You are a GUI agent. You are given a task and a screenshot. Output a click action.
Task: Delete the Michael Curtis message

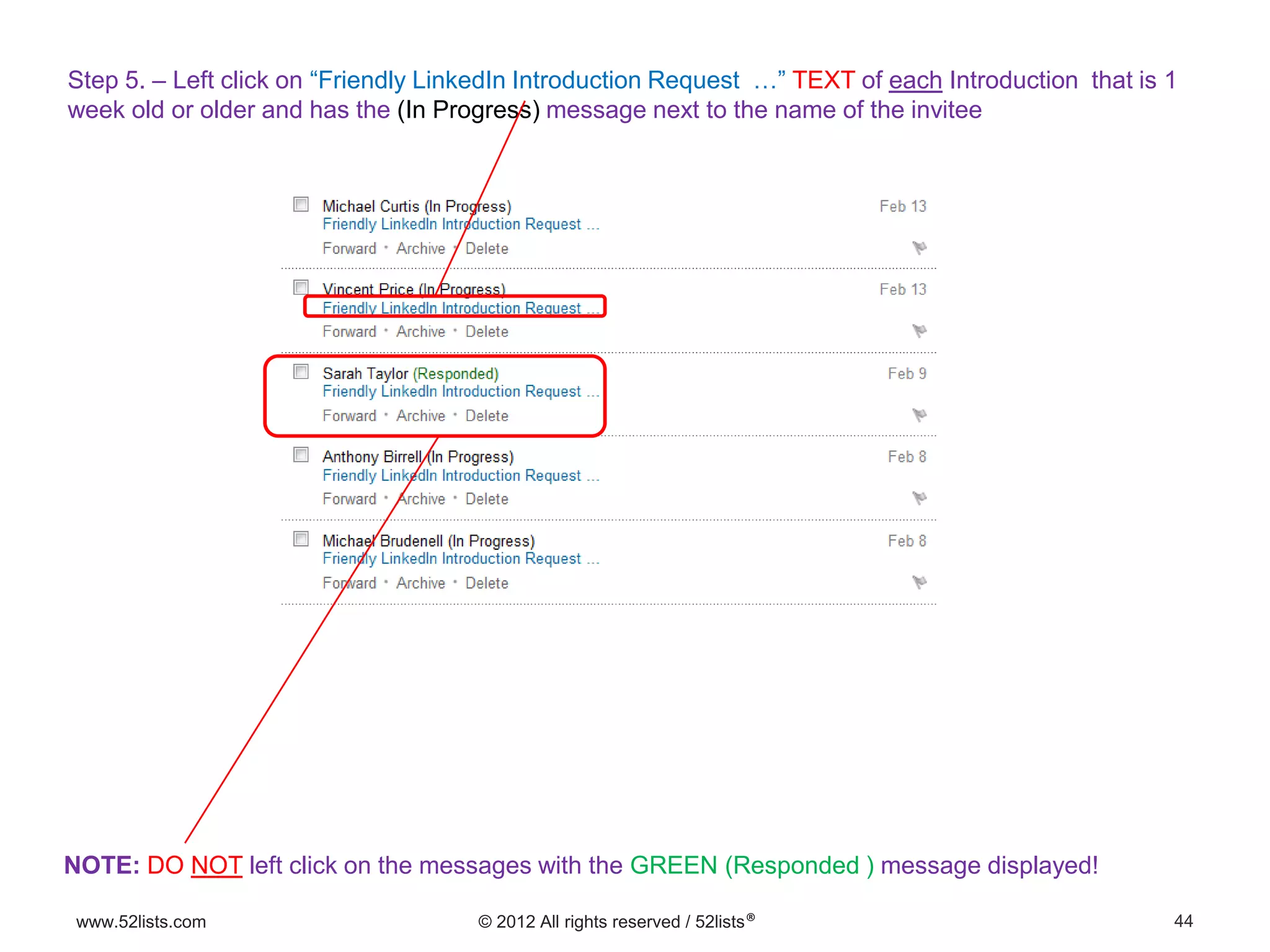pyautogui.click(x=487, y=249)
